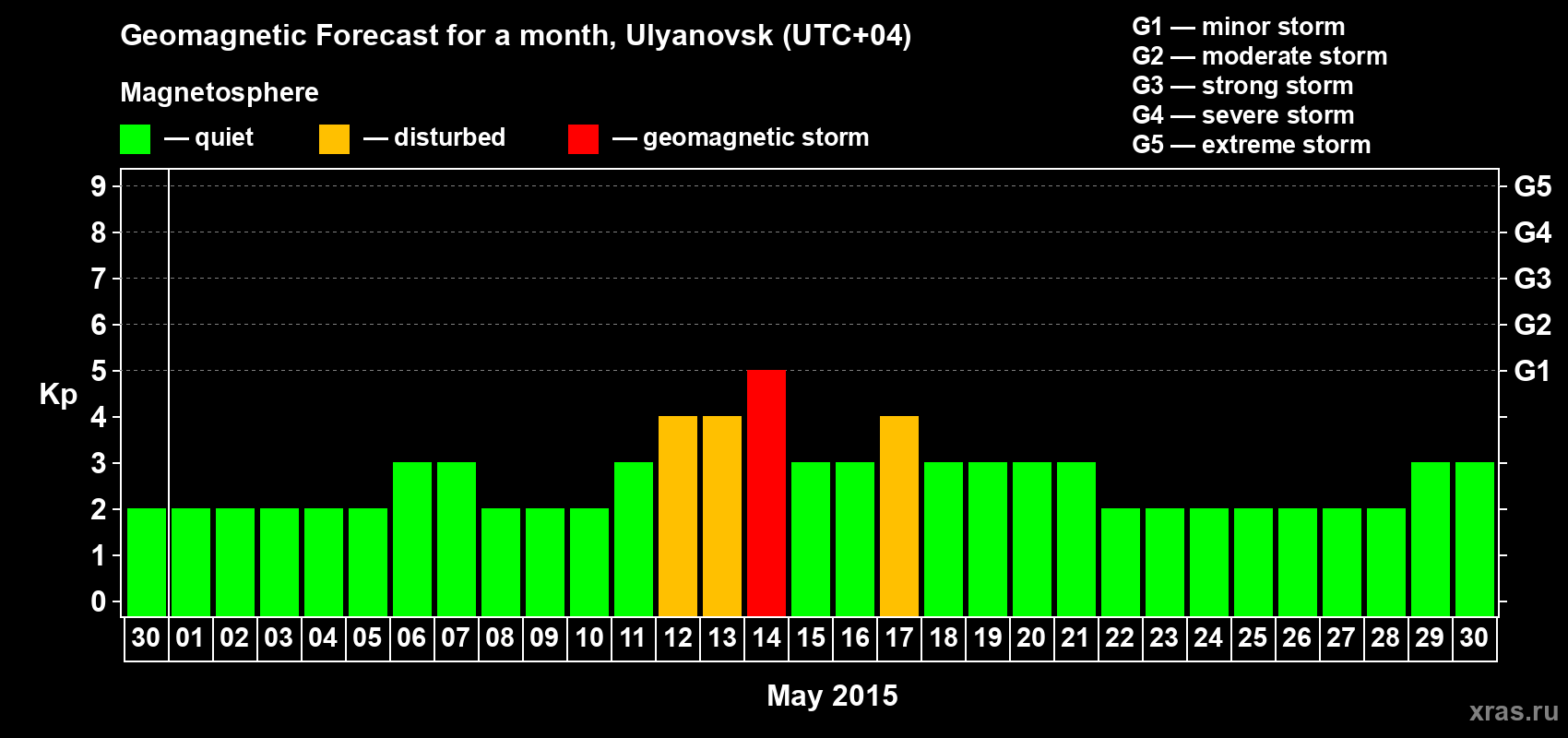Click the G3 — strong storm legend line
Viewport: 1568px width, 738px height.
(x=1243, y=86)
